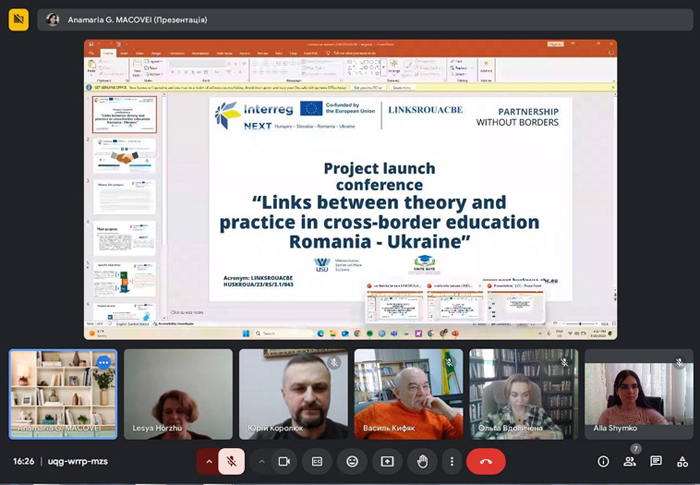Open the activities panel
700x485 pixels.
coord(682,461)
